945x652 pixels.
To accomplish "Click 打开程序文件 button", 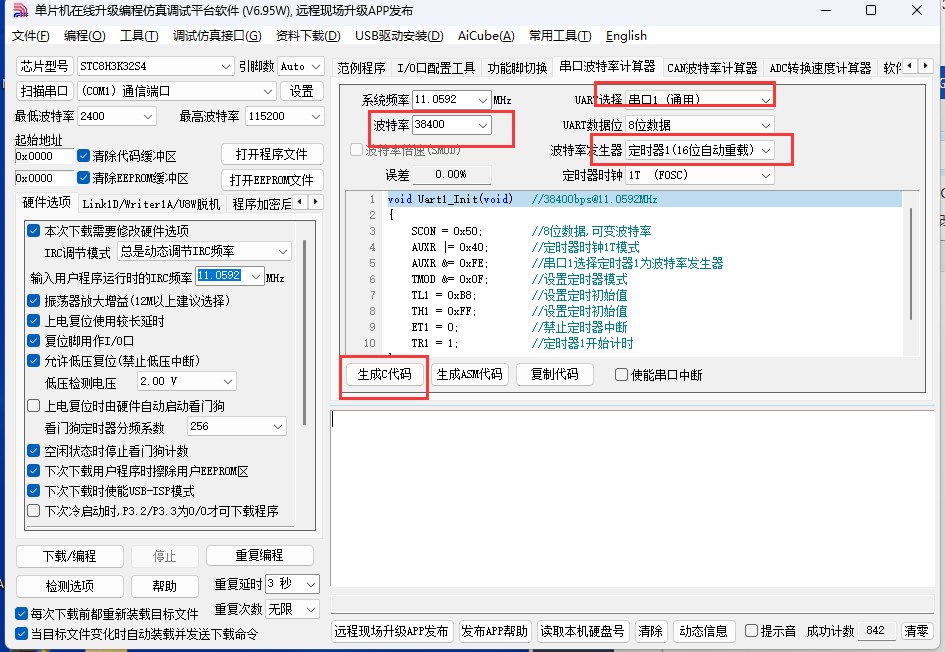I will (x=272, y=154).
